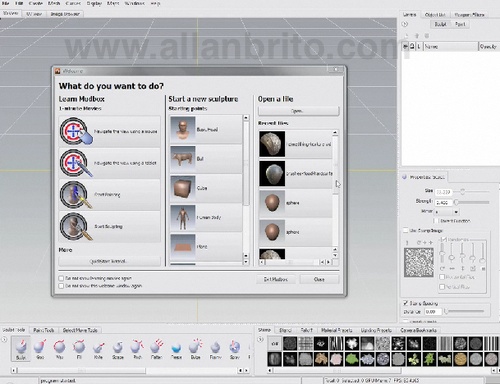The image size is (500, 384).
Task: Choose the Human Body starting point
Action: click(206, 217)
